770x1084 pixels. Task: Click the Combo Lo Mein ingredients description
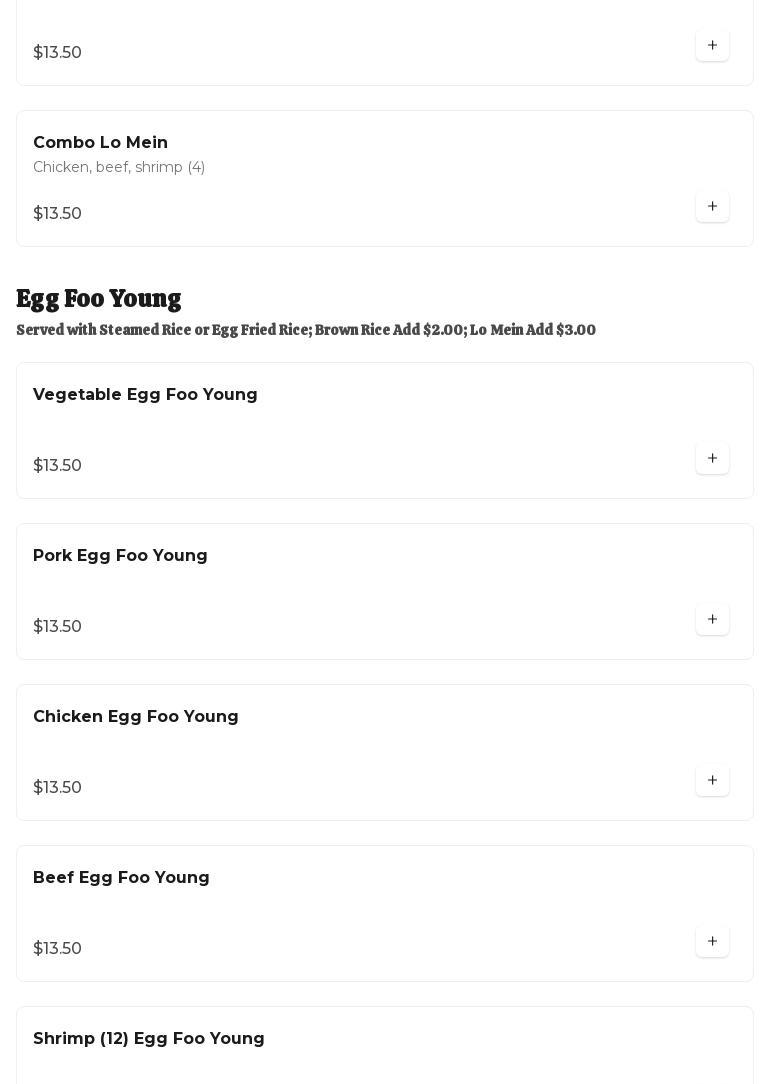(119, 167)
